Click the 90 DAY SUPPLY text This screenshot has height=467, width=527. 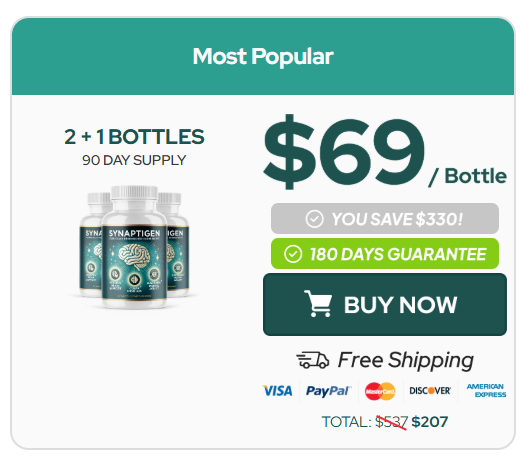click(x=134, y=160)
